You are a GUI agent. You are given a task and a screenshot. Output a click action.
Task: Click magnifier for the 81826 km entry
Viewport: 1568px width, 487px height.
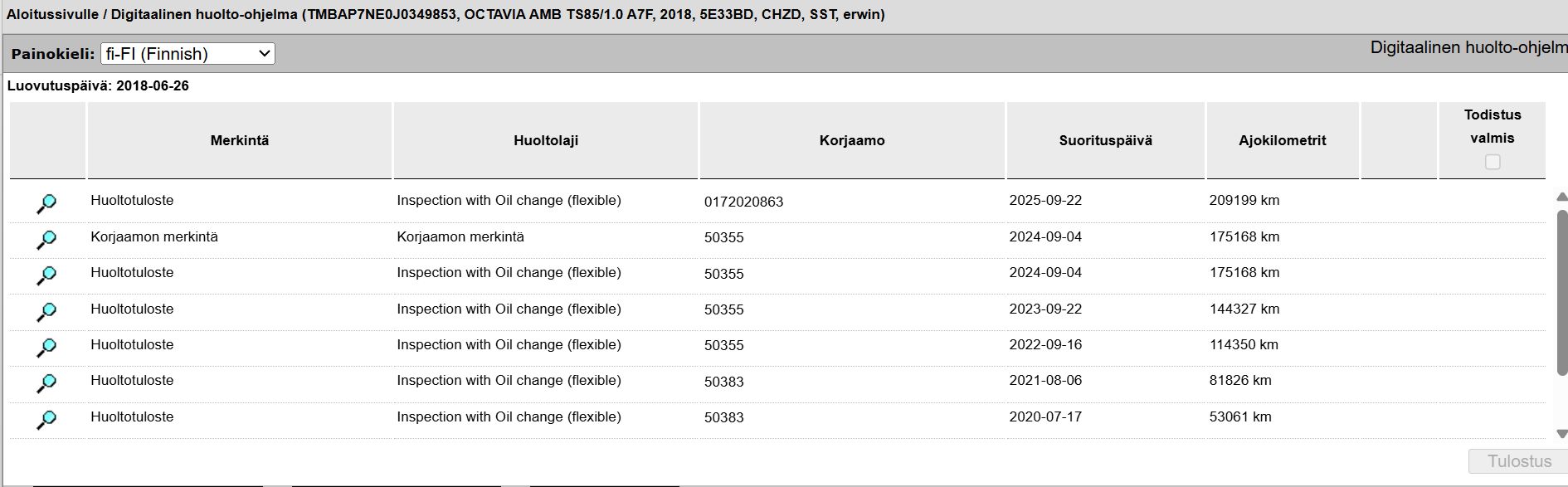click(x=46, y=382)
